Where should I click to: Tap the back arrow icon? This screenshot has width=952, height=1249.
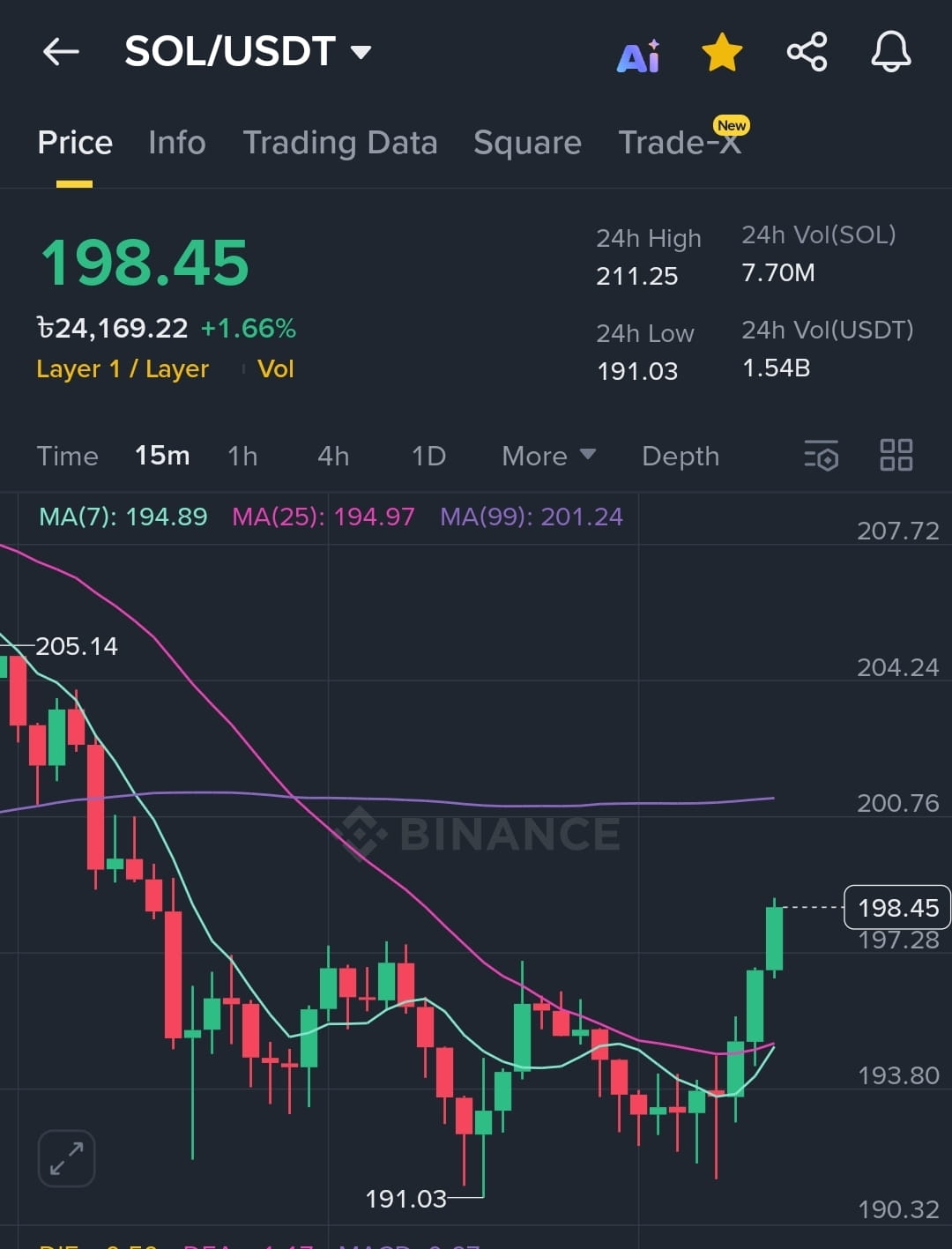click(61, 52)
